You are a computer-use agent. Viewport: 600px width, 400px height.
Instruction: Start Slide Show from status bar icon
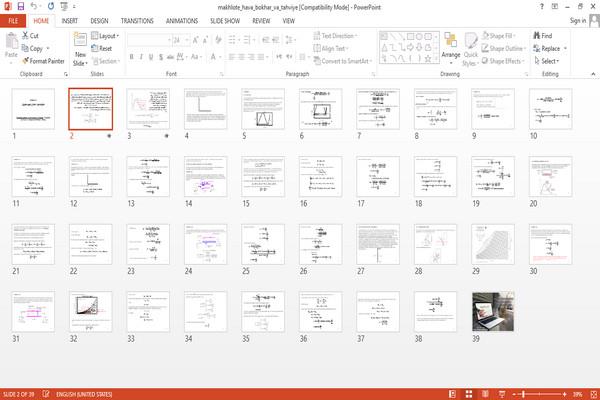coord(502,394)
